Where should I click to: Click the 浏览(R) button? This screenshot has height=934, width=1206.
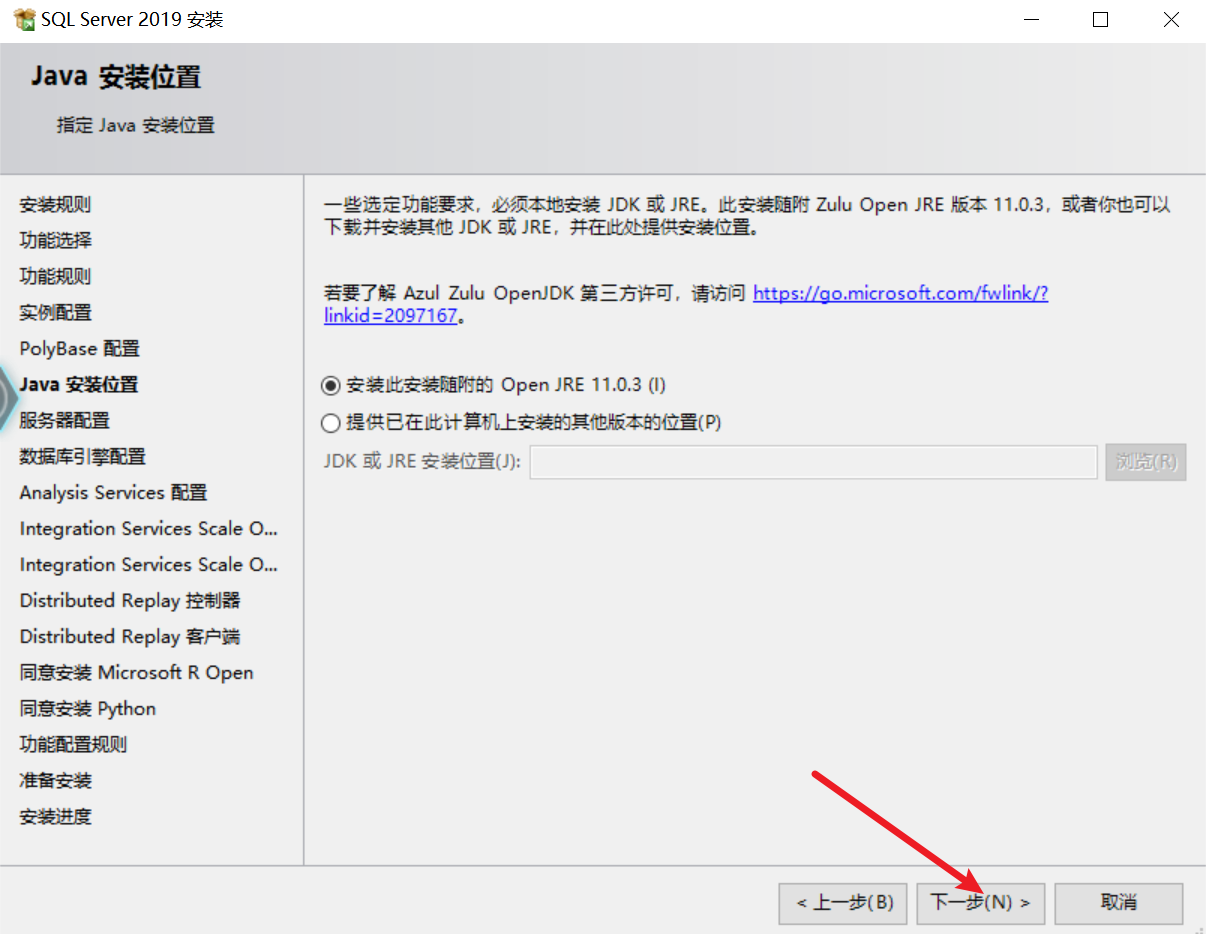point(1145,462)
